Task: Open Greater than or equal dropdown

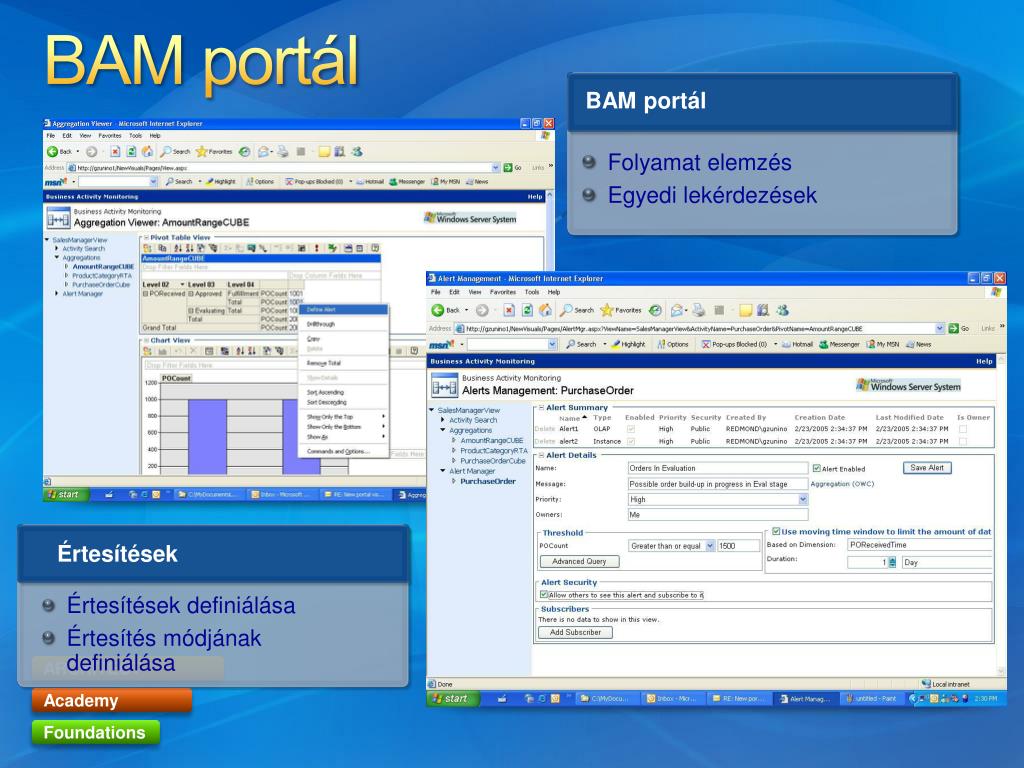Action: pyautogui.click(x=710, y=546)
